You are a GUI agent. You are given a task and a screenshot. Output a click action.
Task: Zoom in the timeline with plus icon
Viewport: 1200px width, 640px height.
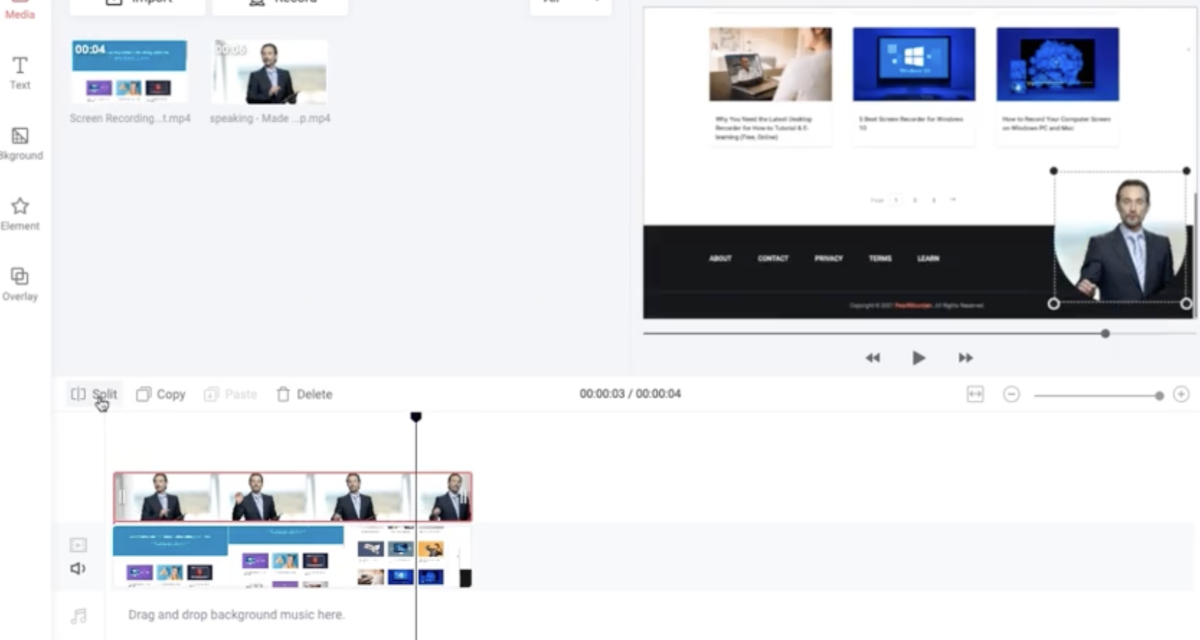[x=1181, y=394]
